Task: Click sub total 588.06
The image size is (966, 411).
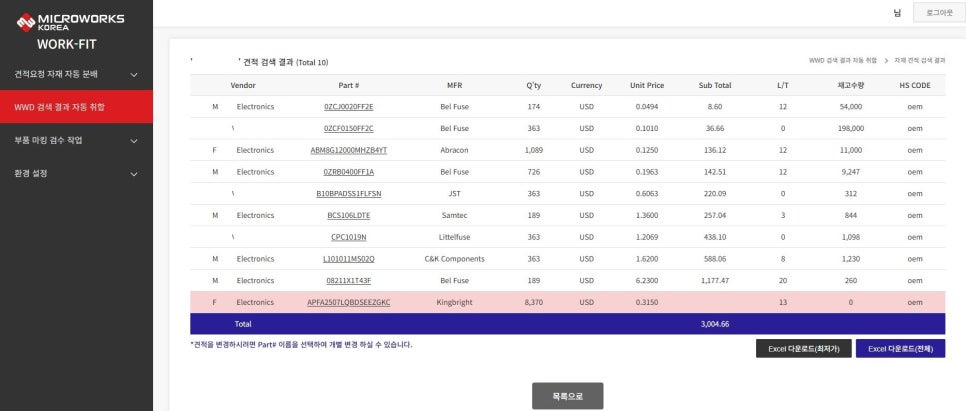Action: pyautogui.click(x=715, y=259)
